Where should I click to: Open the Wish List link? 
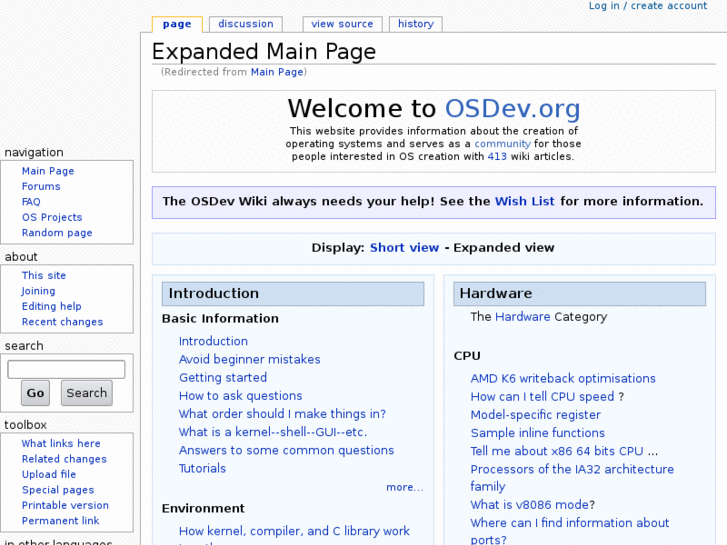(x=524, y=201)
